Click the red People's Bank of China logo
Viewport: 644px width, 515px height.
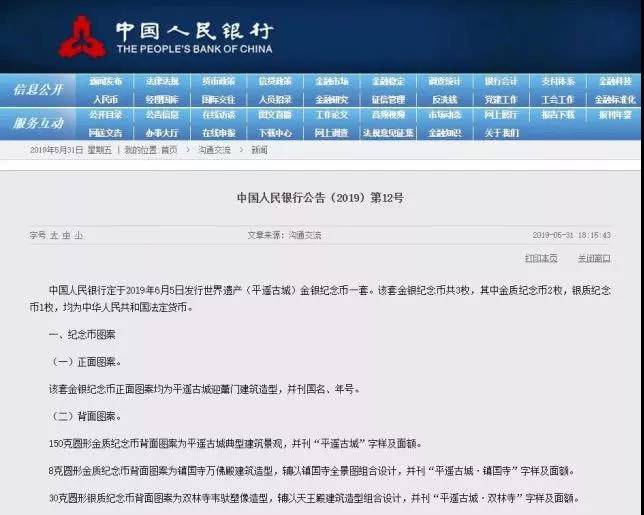pyautogui.click(x=82, y=37)
